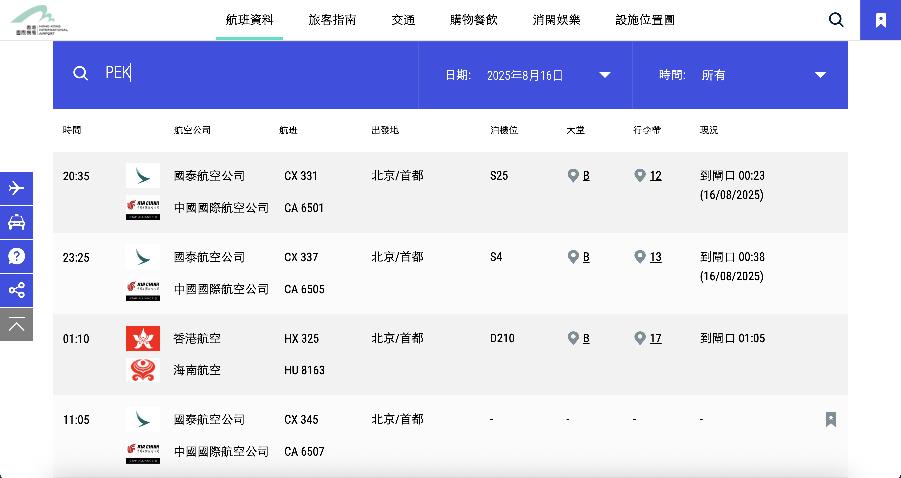This screenshot has height=478, width=901.
Task: Open the 旅客指南 menu item
Action: [332, 20]
